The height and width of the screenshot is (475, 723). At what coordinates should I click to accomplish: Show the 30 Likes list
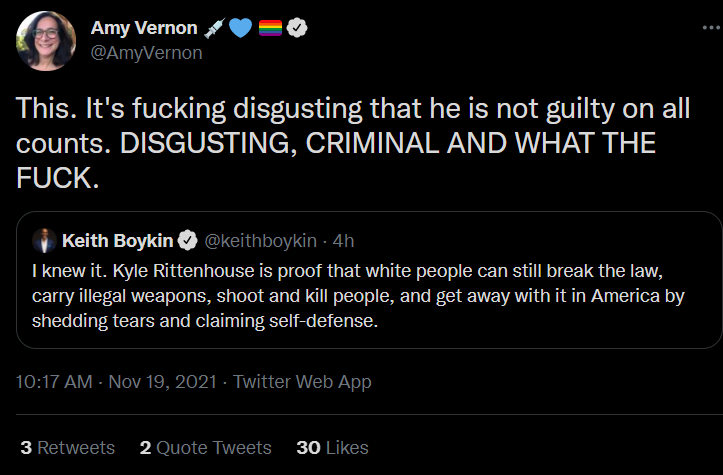pyautogui.click(x=333, y=447)
